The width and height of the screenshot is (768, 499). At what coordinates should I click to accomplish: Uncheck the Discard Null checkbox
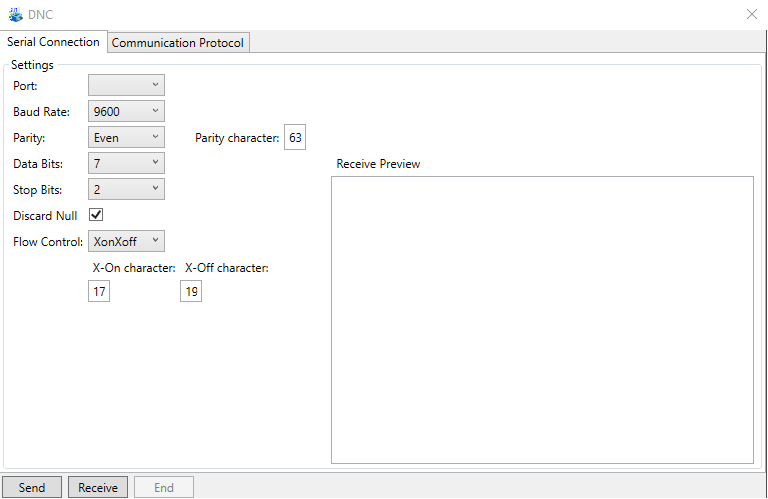click(x=96, y=214)
